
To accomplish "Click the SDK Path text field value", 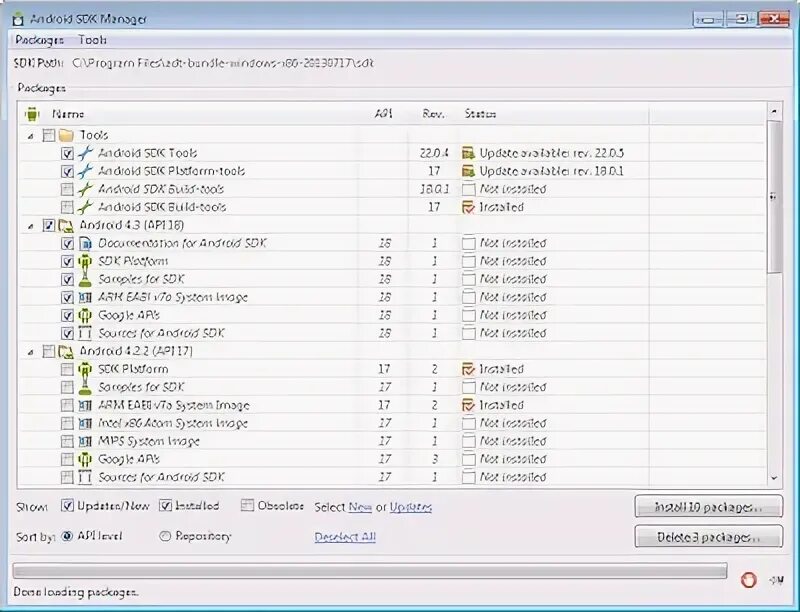I will [x=223, y=63].
